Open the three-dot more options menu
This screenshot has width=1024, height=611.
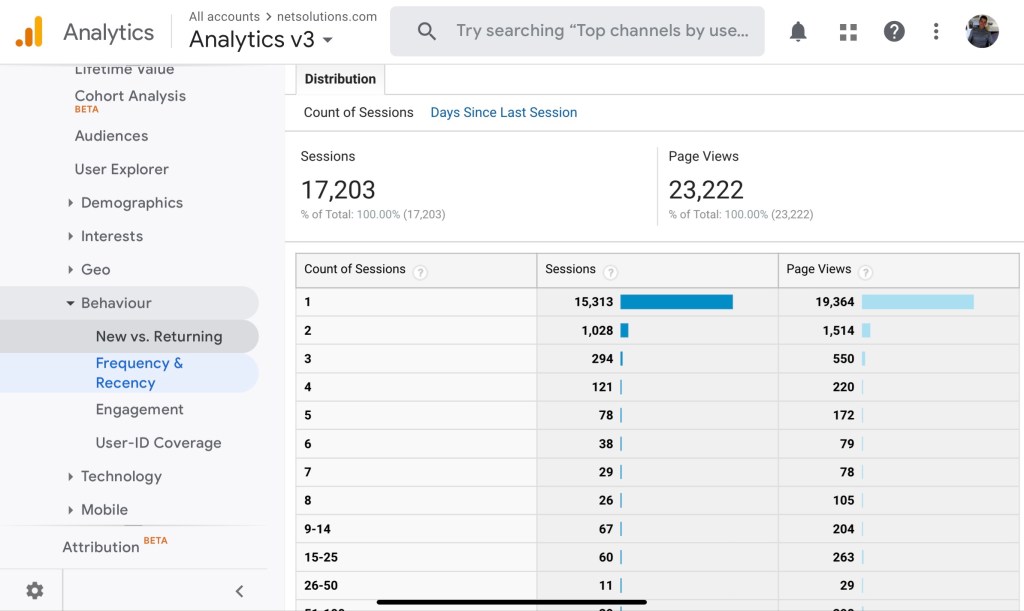pos(936,32)
